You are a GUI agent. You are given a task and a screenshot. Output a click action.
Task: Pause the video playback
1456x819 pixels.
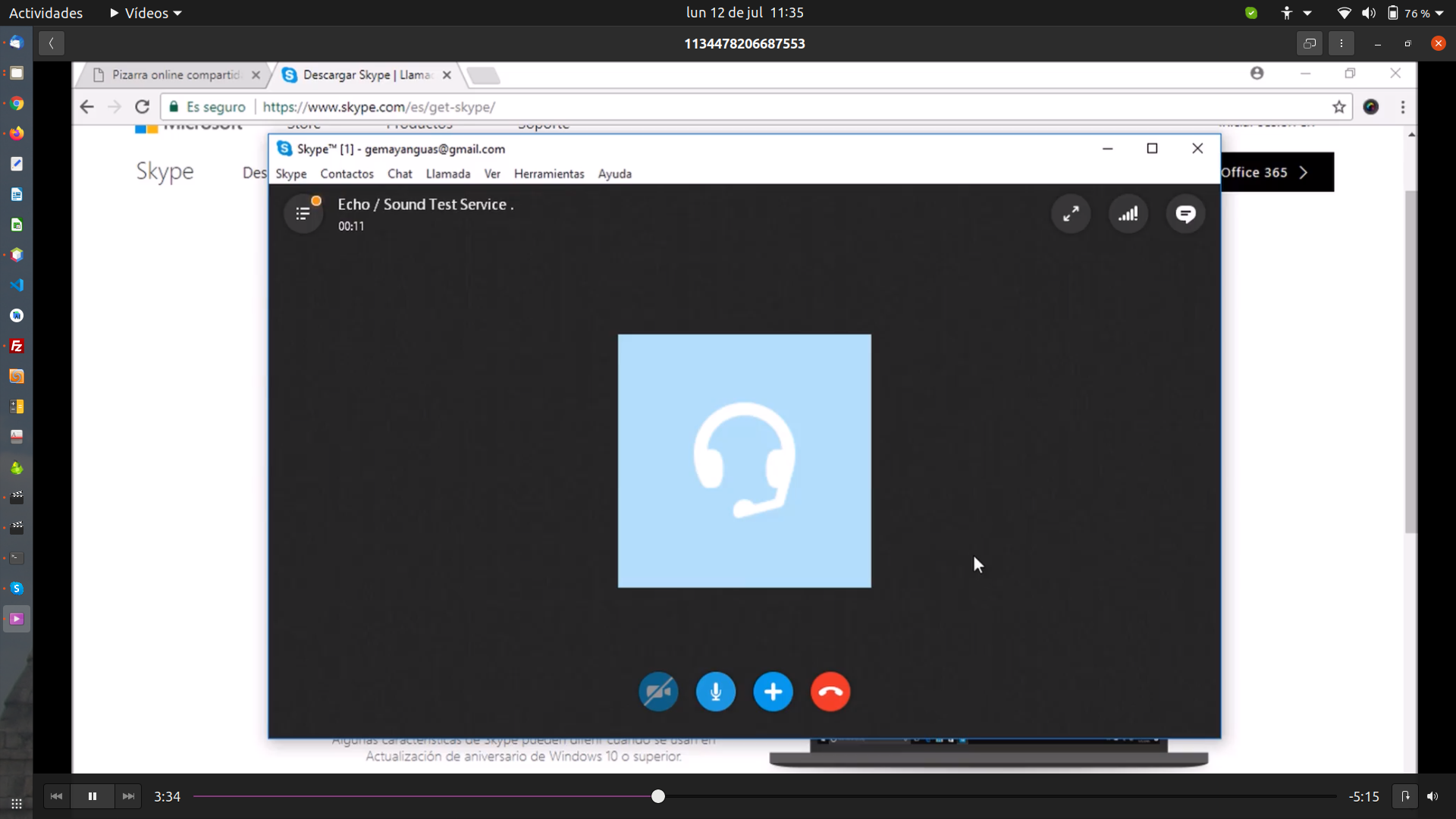[x=93, y=796]
